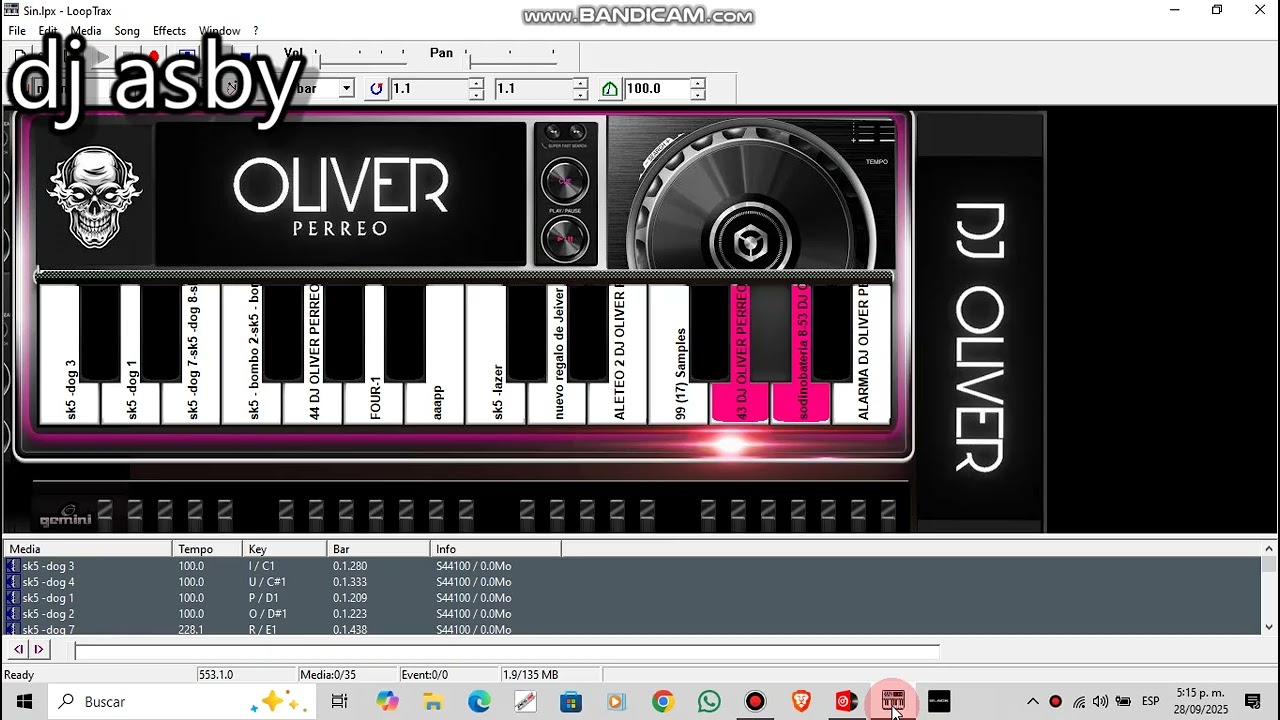Click sk5 -dog 3 row media icon
1280x720 pixels.
tap(13, 566)
